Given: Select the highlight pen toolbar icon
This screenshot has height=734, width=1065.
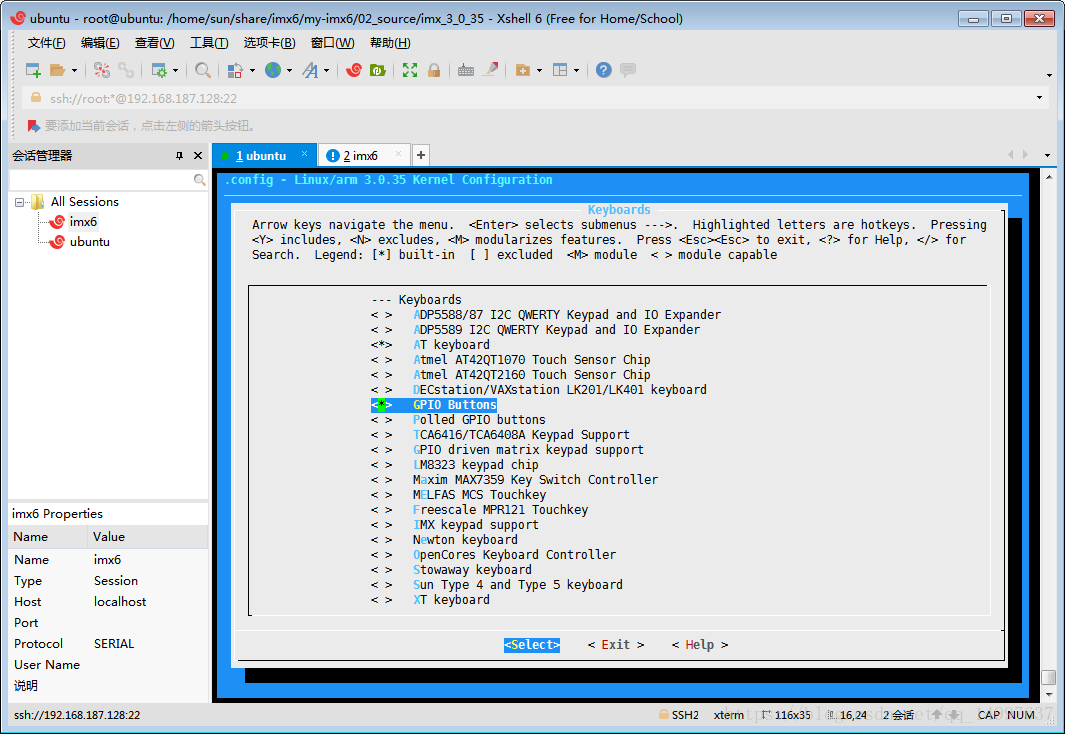Looking at the screenshot, I should click(489, 70).
